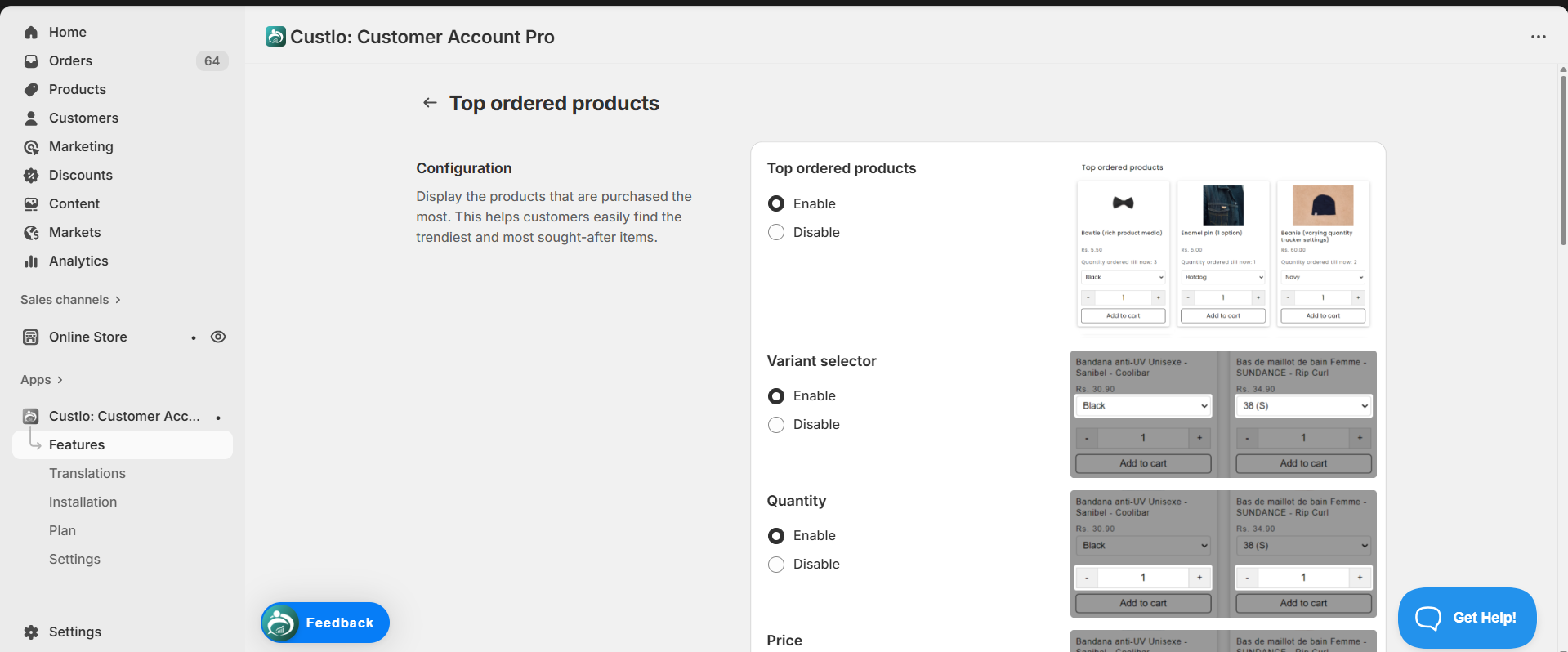
Task: Enable Variant selector
Action: click(x=776, y=395)
